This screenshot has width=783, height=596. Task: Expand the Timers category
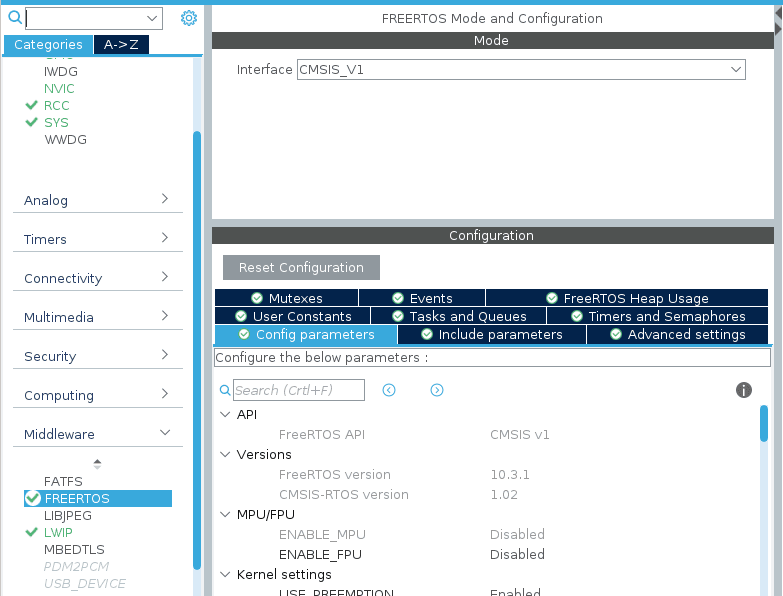[97, 239]
